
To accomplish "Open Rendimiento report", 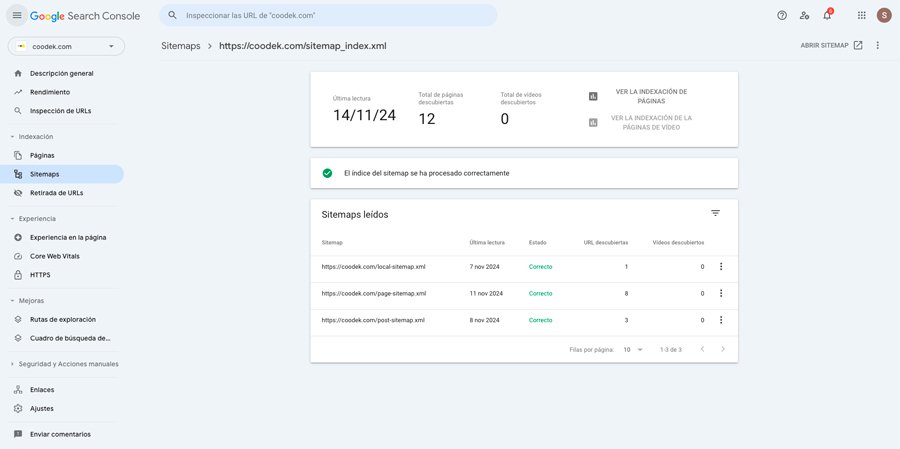I will coord(62,92).
